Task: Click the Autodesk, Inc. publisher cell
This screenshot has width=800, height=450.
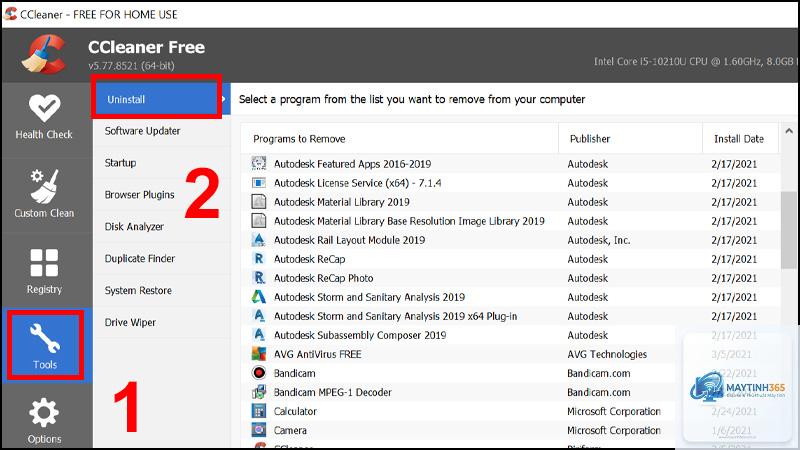Action: click(599, 240)
